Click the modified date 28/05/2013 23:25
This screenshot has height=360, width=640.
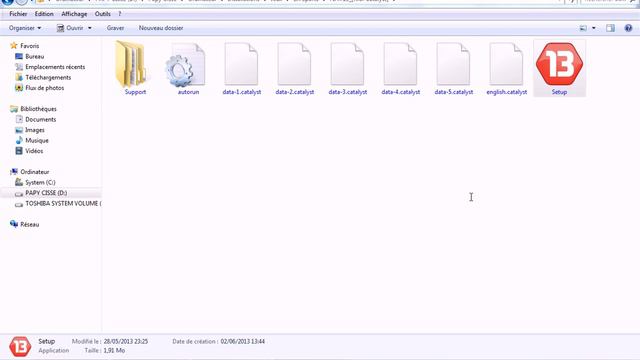pos(126,341)
